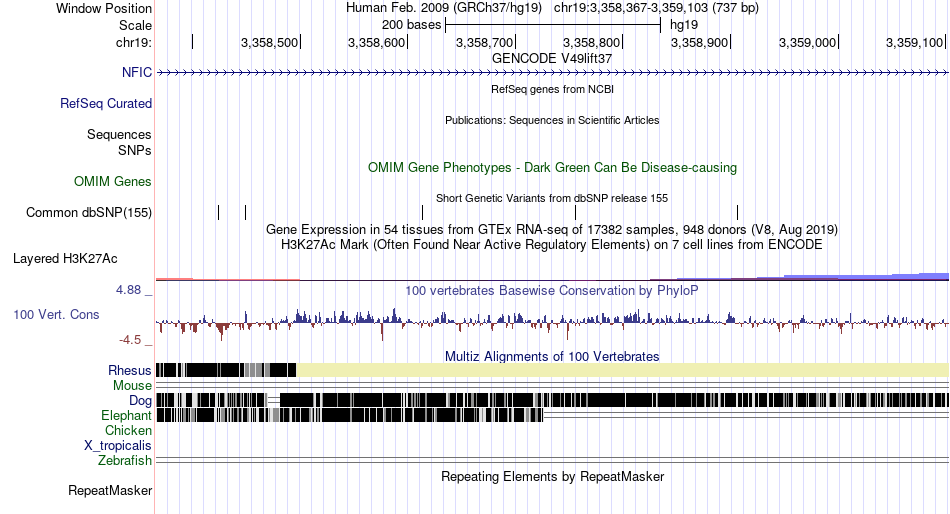950x514 pixels.
Task: Click the Zebrafish alignment row label
Action: [125, 461]
